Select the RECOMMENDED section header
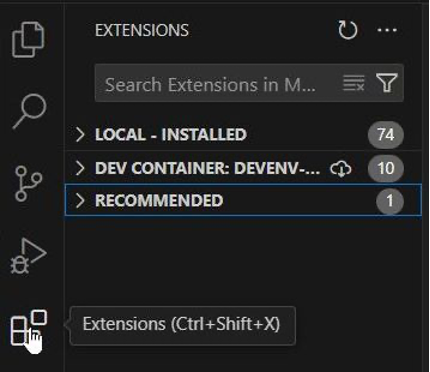 coord(243,201)
